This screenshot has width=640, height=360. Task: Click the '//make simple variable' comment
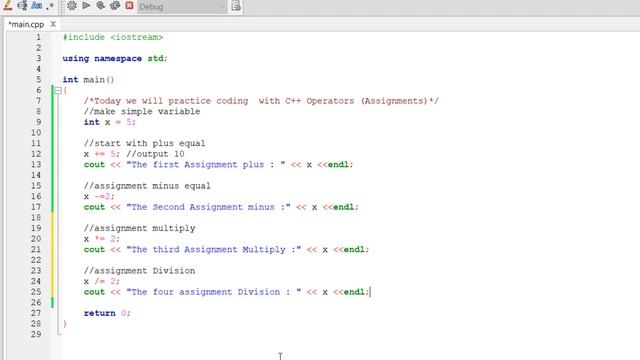(x=142, y=111)
